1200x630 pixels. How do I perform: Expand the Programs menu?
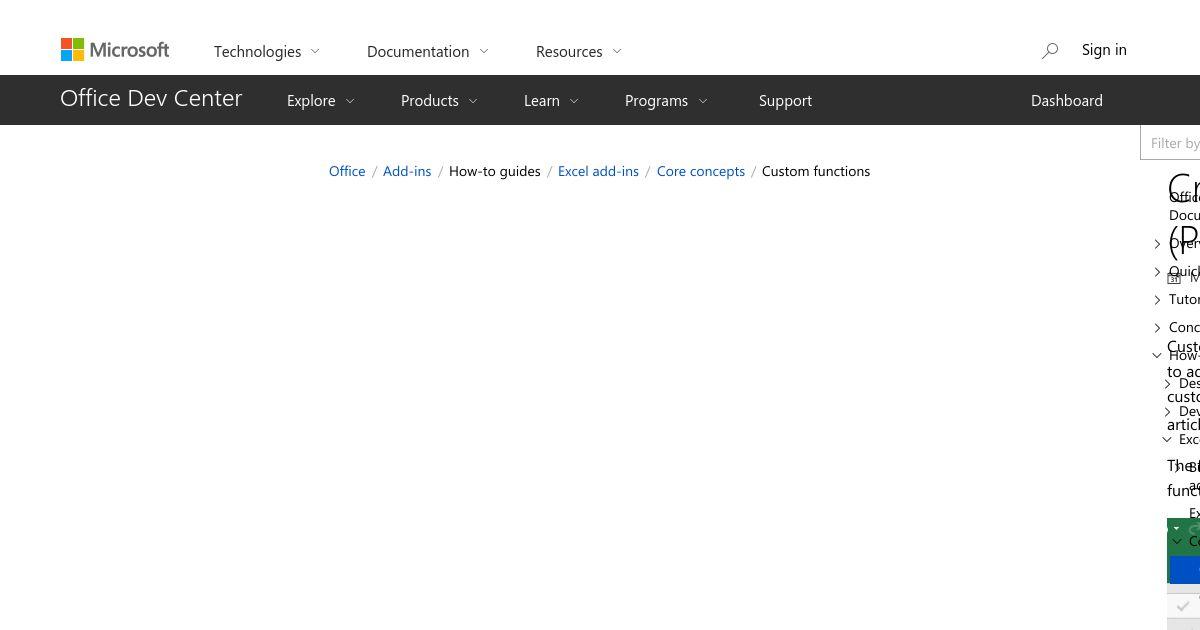point(666,100)
